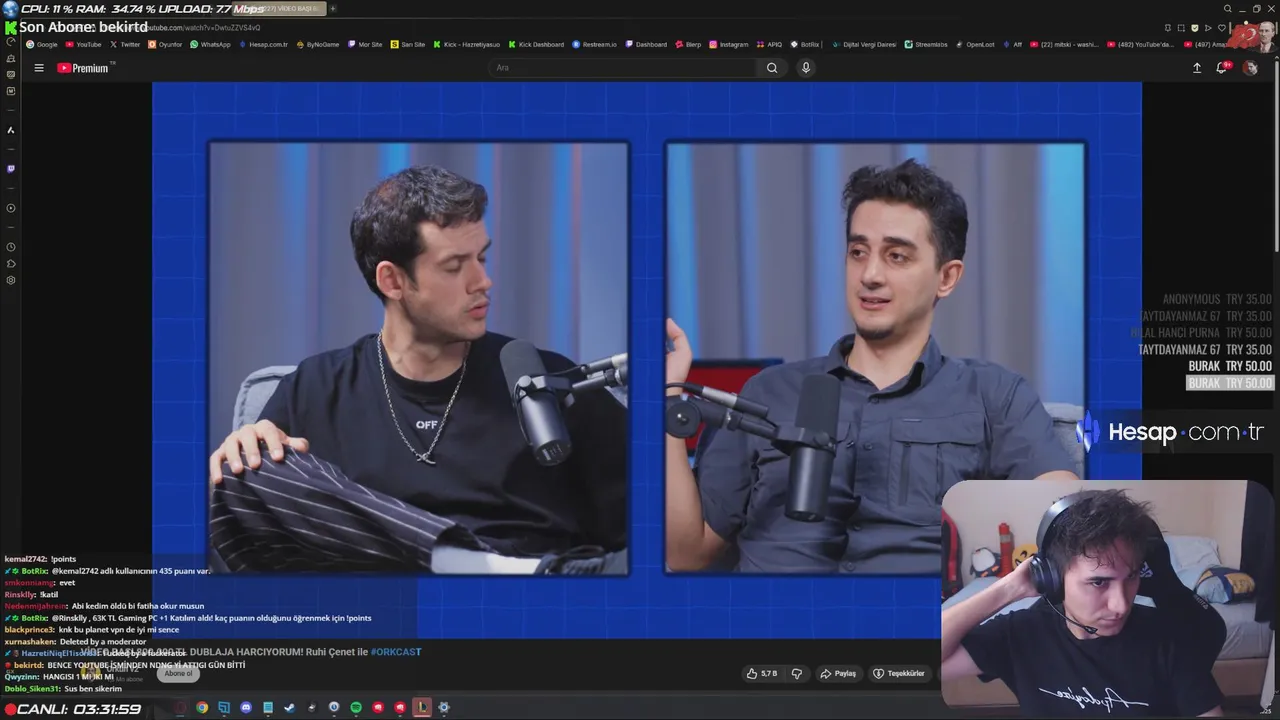Dislike the video with thumbs down
The image size is (1280, 720).
[x=797, y=674]
